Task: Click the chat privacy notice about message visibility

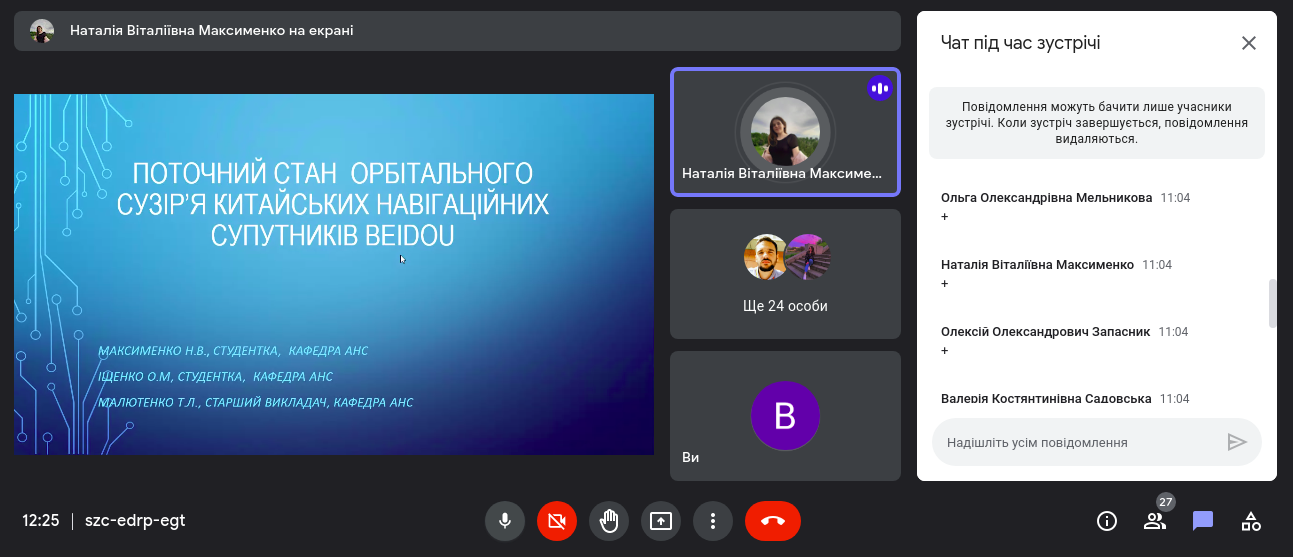Action: point(1097,123)
